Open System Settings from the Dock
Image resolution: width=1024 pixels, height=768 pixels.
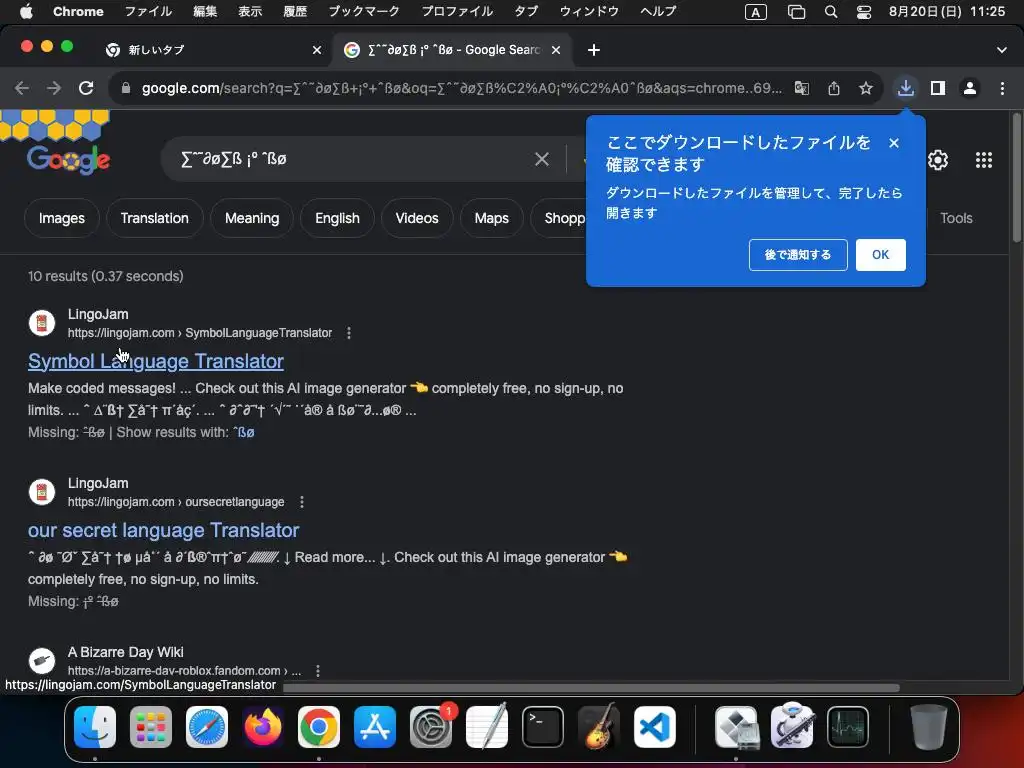click(431, 727)
